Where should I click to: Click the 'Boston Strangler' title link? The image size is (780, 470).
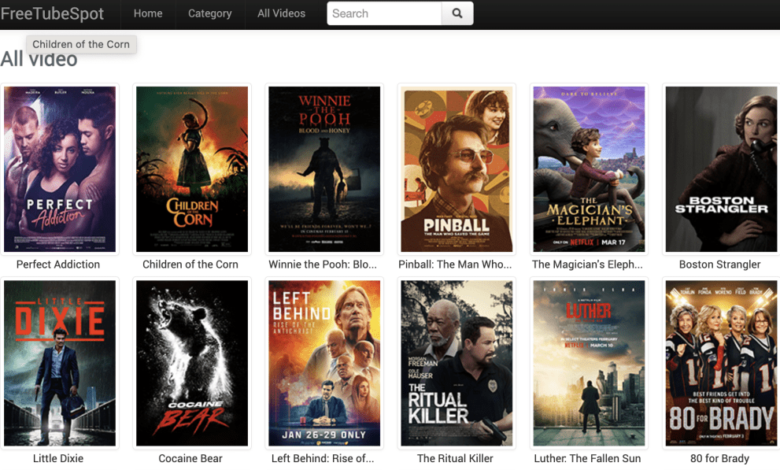click(720, 265)
